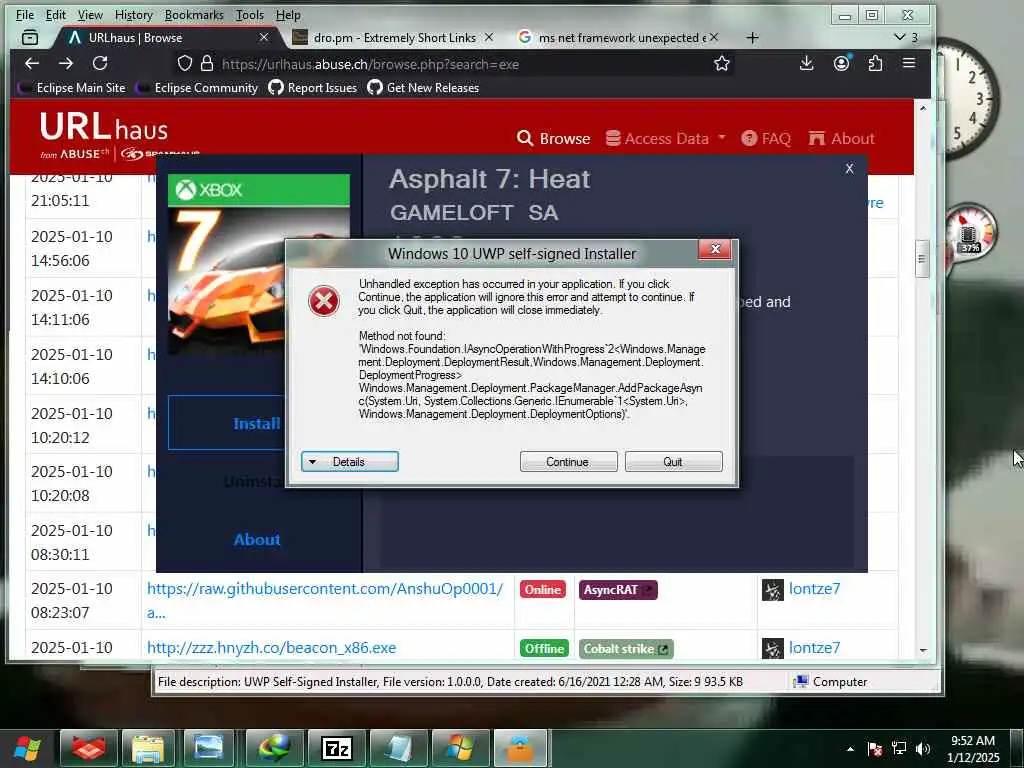Click Quit in the error dialog

tap(673, 462)
